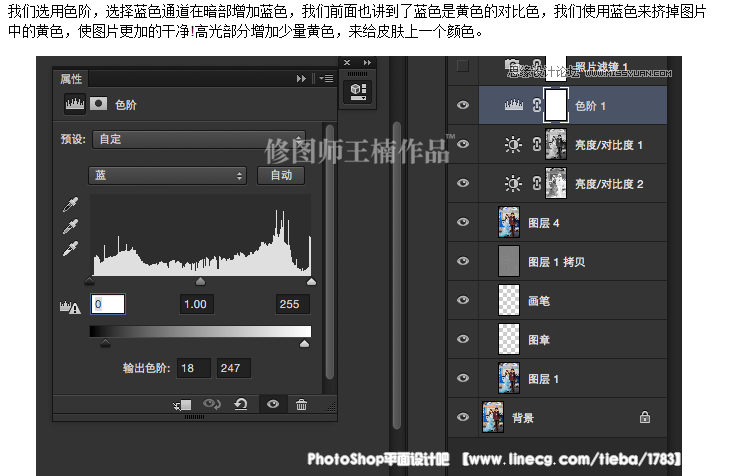Open the 3D cube panel icon
This screenshot has height=476, width=731.
tap(358, 92)
